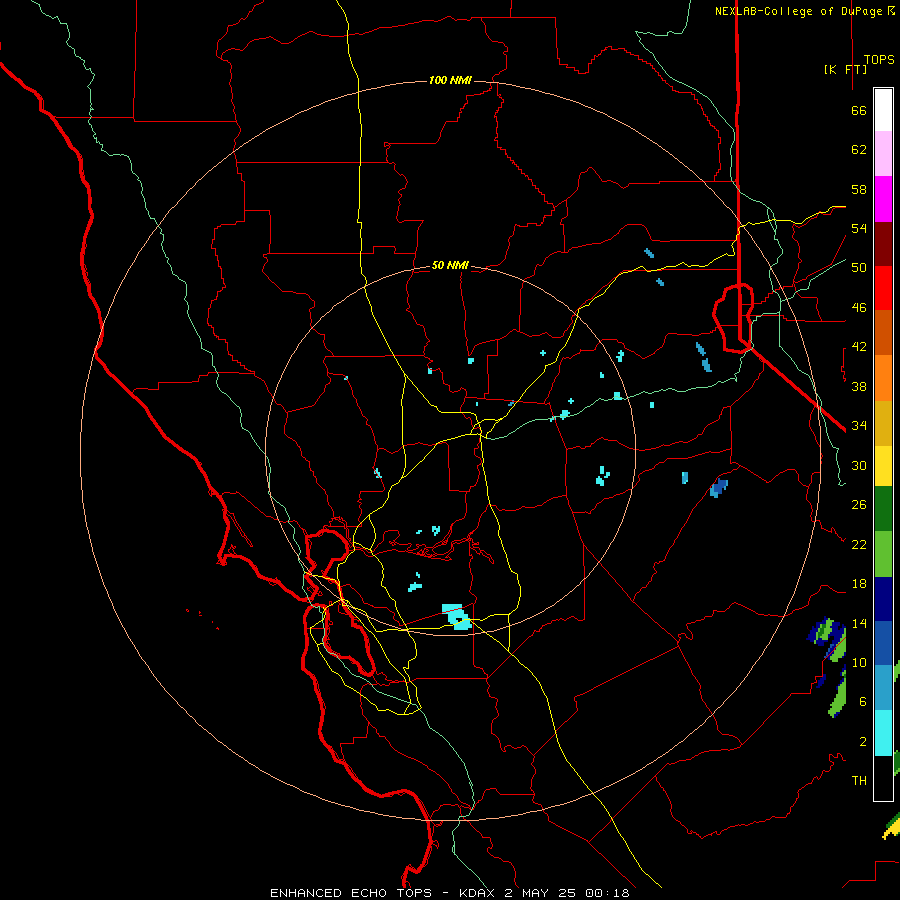Click the legend value "14"
The image size is (900, 900).
pyautogui.click(x=859, y=623)
